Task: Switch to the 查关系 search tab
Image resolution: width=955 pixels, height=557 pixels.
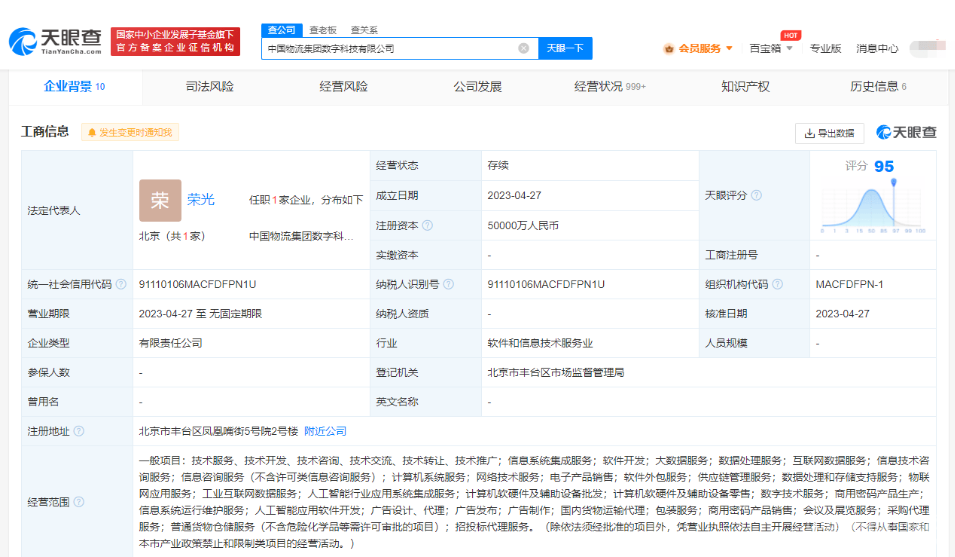Action: point(364,30)
